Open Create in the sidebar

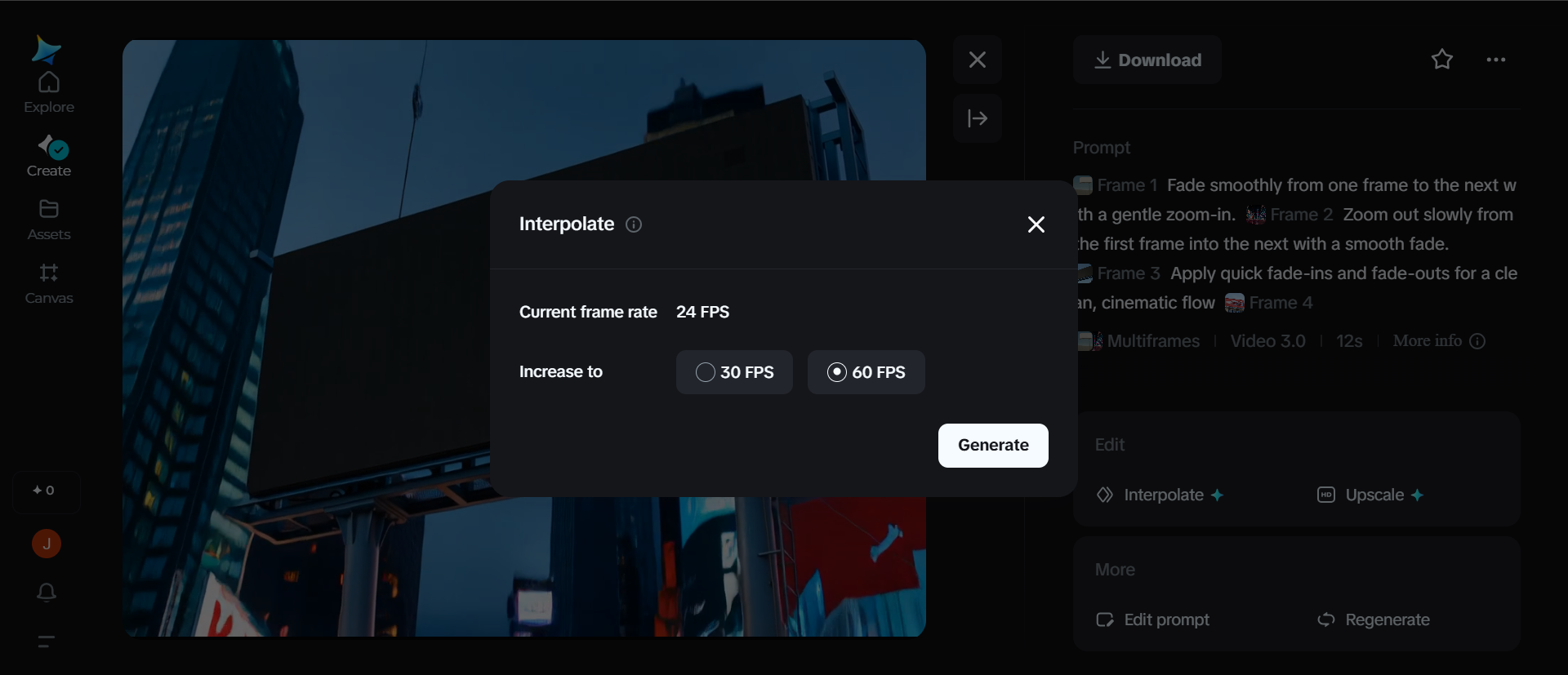49,156
